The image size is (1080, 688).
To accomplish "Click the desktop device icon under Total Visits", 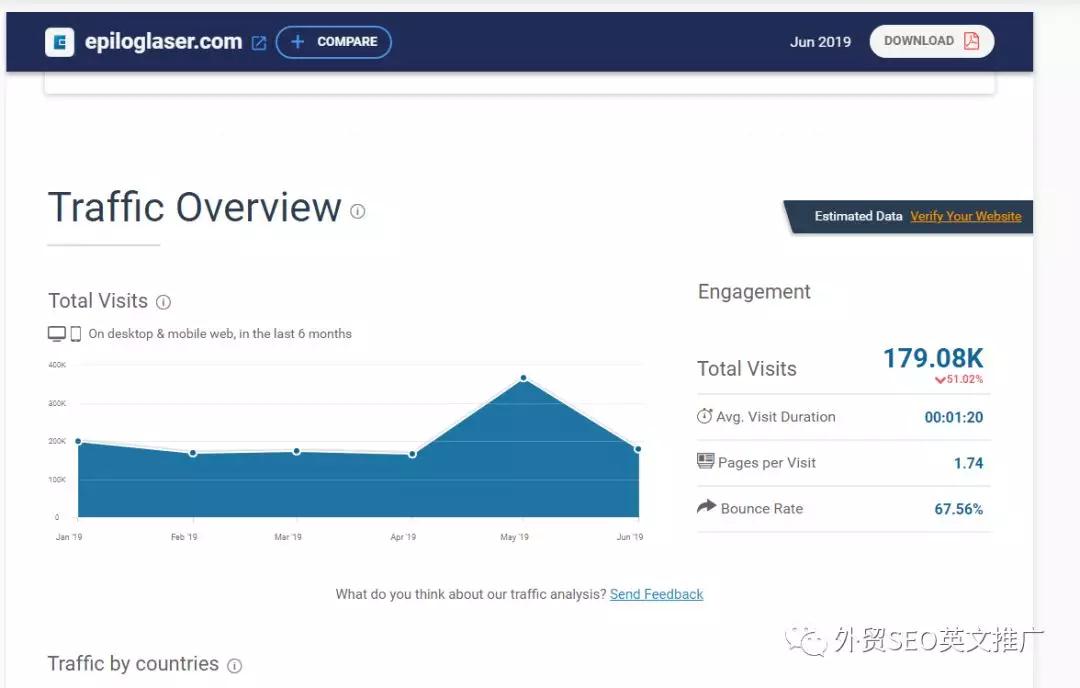I will tap(56, 332).
